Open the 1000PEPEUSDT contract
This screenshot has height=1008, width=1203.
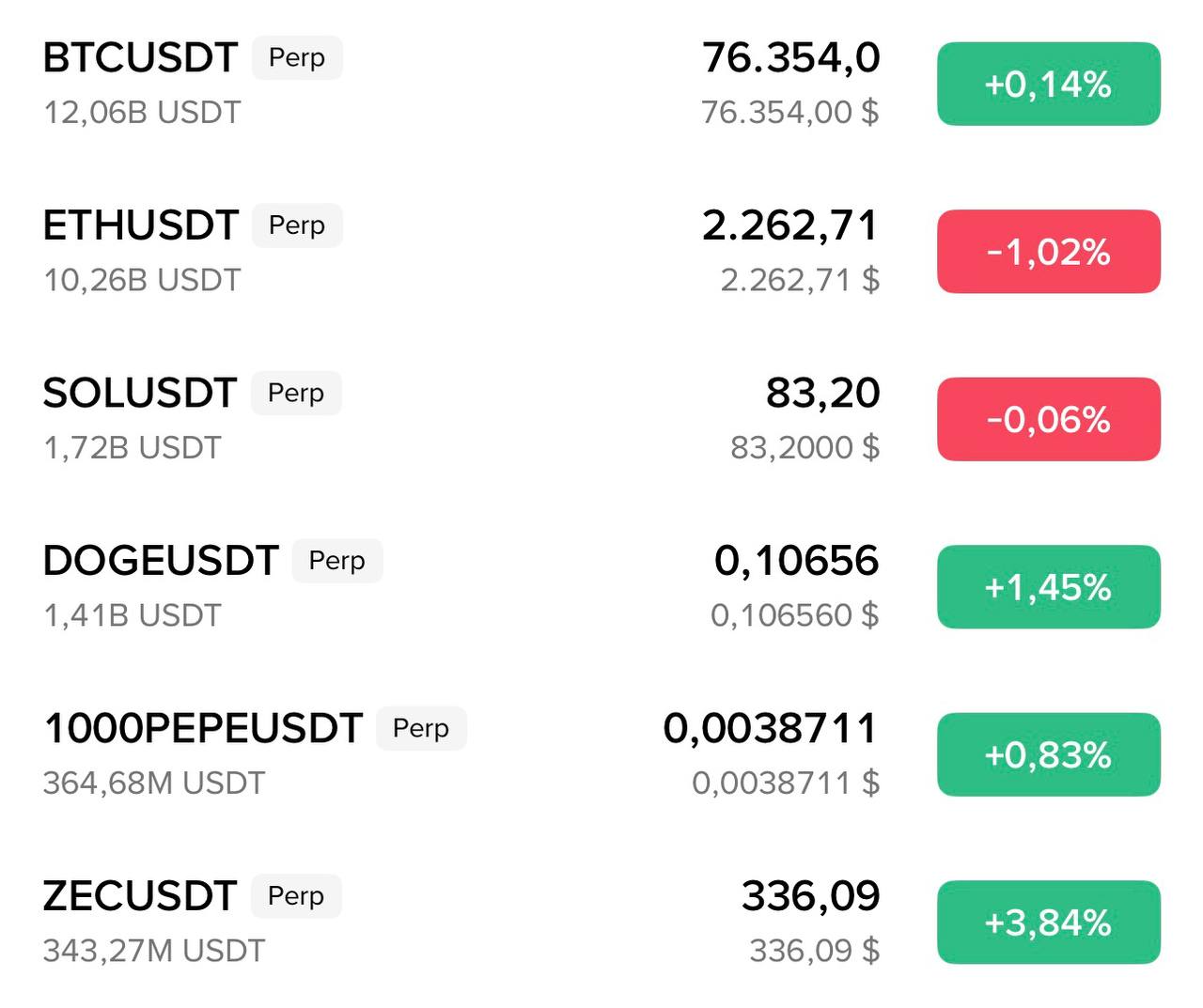coord(202,728)
